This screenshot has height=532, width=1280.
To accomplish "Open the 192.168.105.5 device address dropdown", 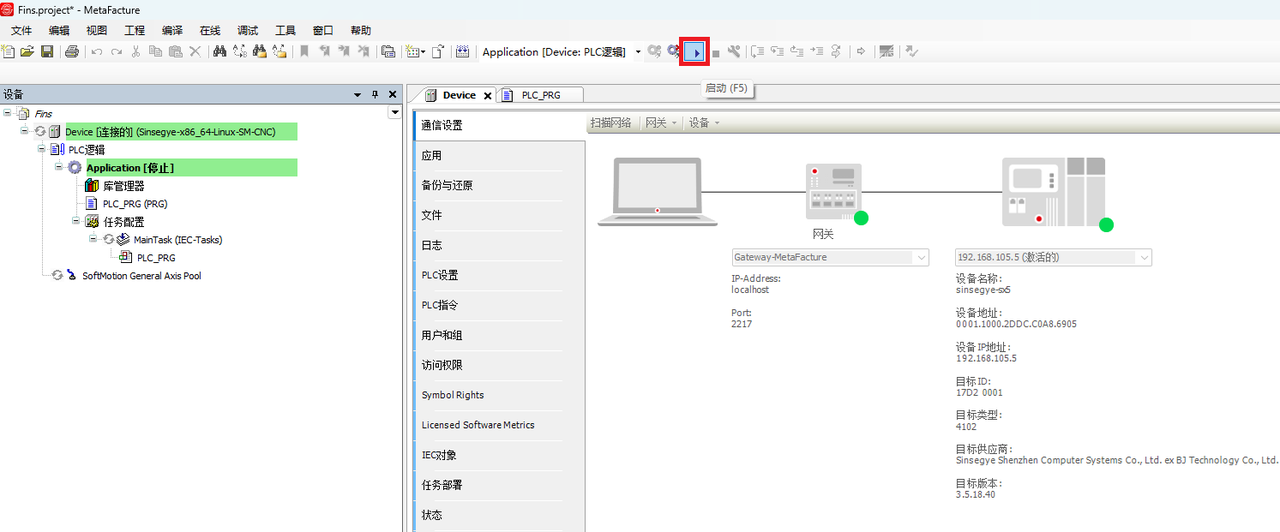I will coord(1143,257).
